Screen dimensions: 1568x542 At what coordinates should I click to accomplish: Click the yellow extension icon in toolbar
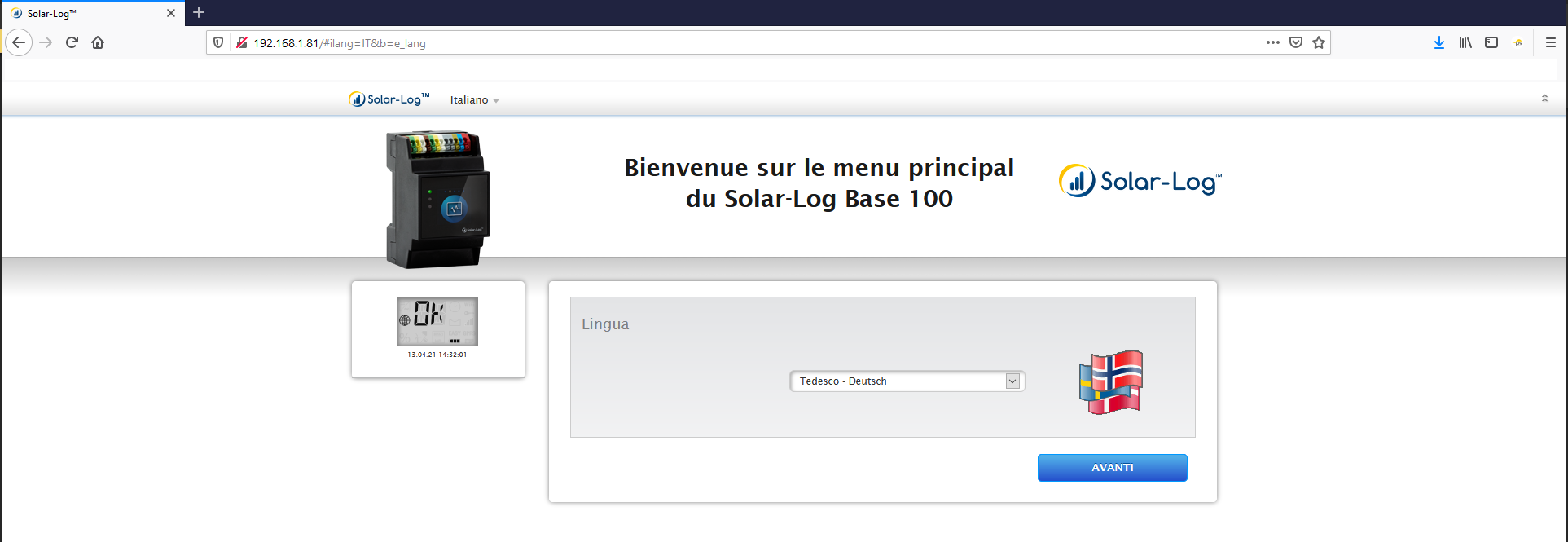tap(1518, 42)
